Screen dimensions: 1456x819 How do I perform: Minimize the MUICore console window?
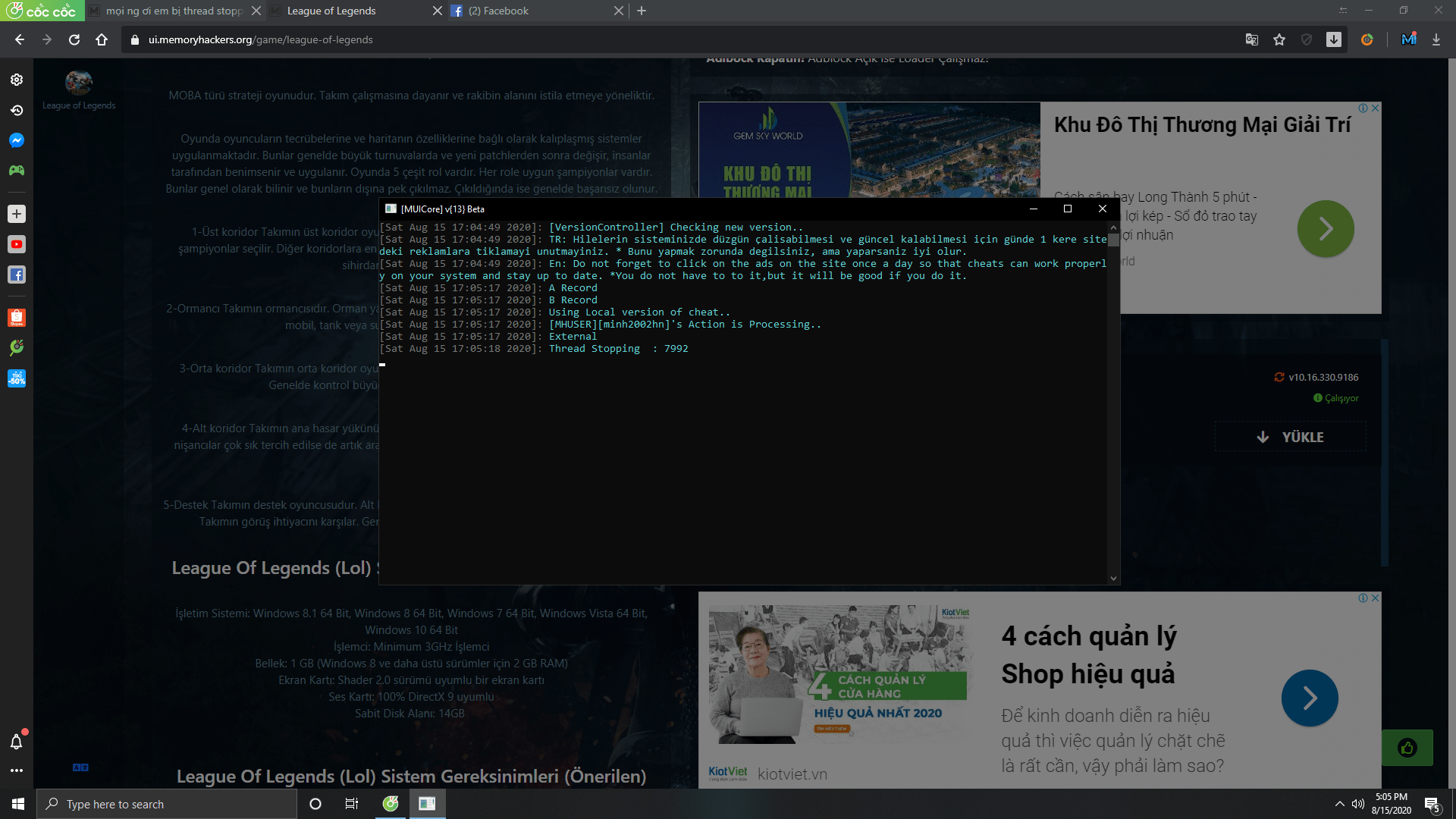[x=1033, y=209]
